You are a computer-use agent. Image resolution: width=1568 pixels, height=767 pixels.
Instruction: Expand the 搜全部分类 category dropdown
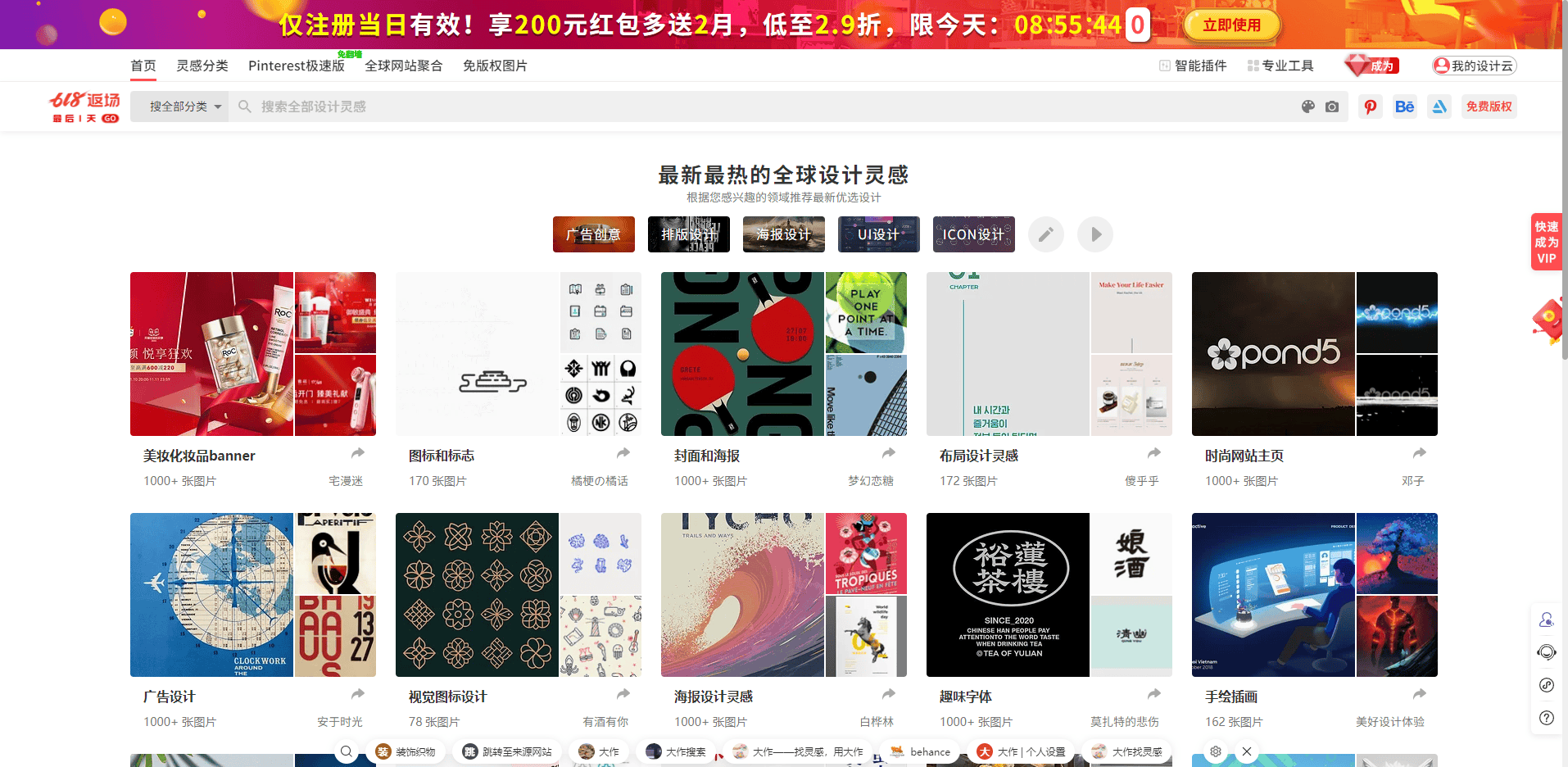click(185, 107)
